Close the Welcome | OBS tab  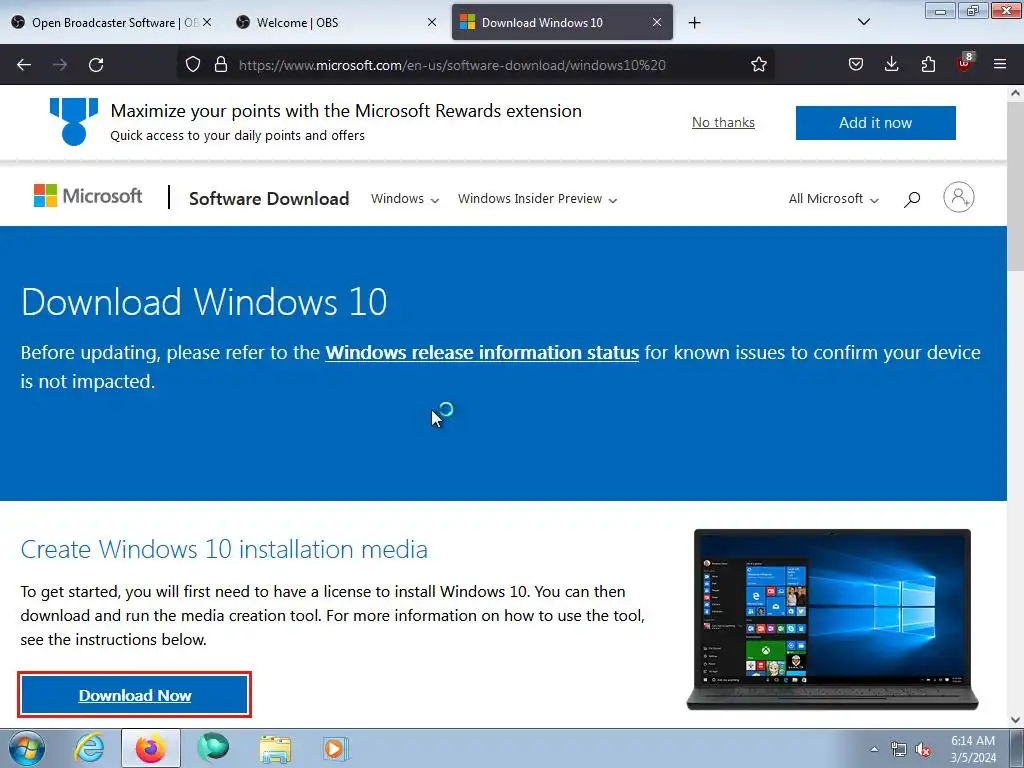(432, 22)
